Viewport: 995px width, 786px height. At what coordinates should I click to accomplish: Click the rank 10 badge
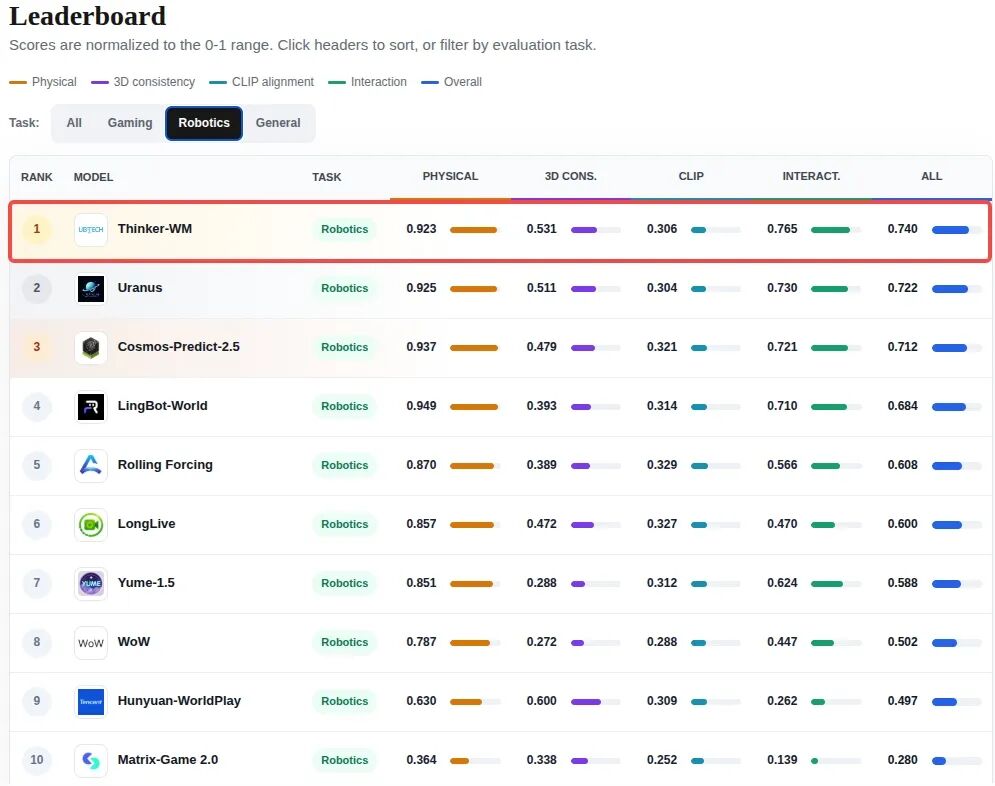(37, 760)
